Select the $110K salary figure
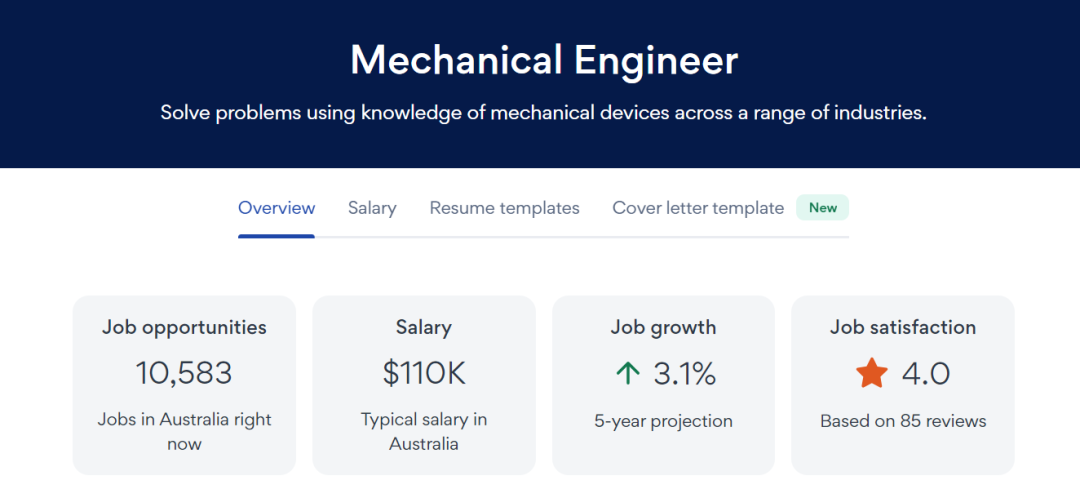Viewport: 1080px width, 498px height. point(424,373)
